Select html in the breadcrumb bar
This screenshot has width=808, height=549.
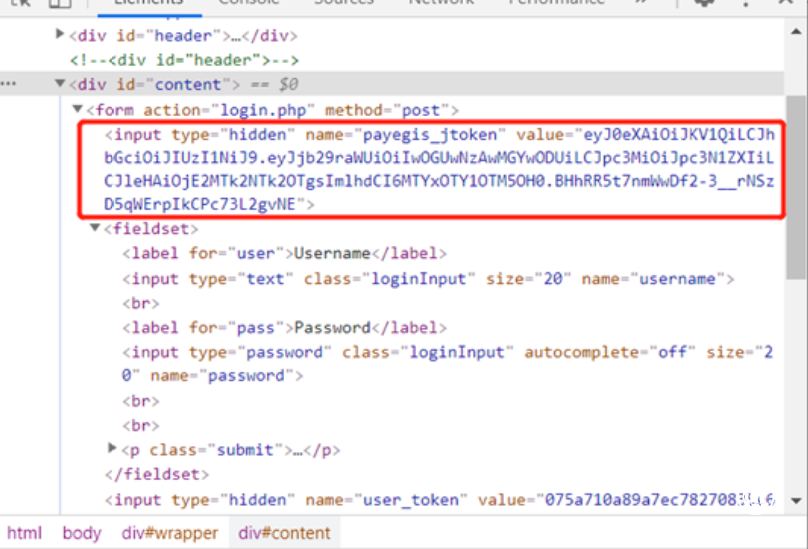tap(25, 532)
